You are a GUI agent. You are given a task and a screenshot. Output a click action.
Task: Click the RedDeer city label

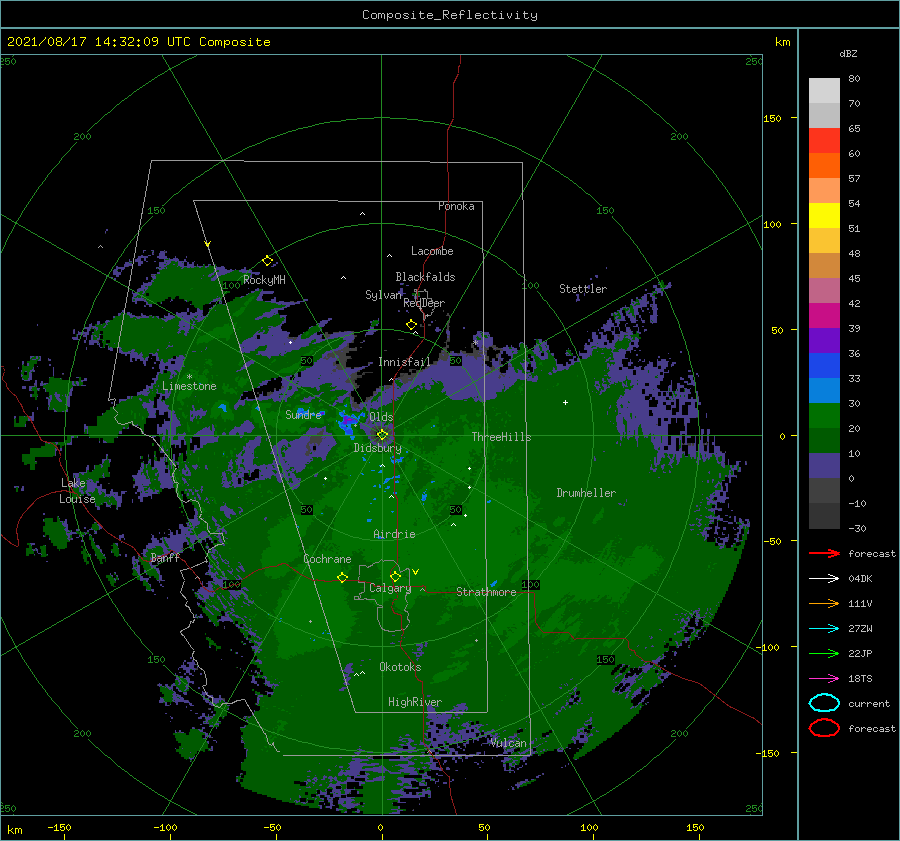tap(424, 303)
